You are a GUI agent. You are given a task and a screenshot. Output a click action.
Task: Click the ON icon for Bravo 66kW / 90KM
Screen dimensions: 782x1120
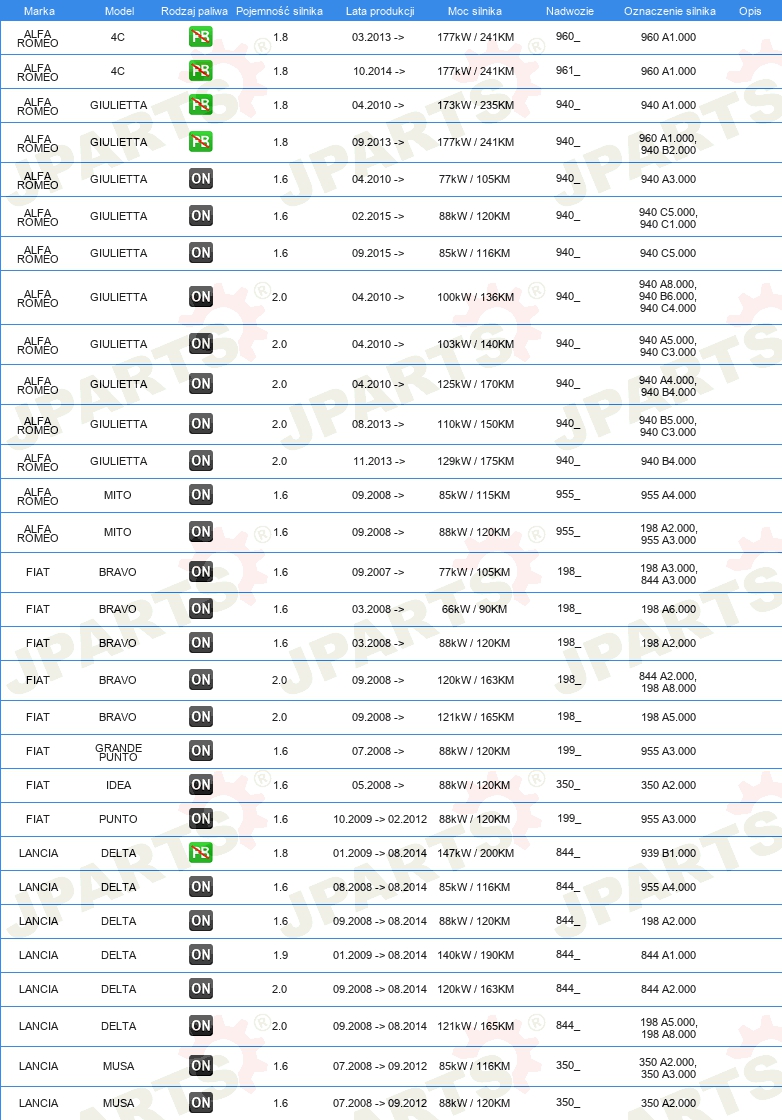coord(201,609)
